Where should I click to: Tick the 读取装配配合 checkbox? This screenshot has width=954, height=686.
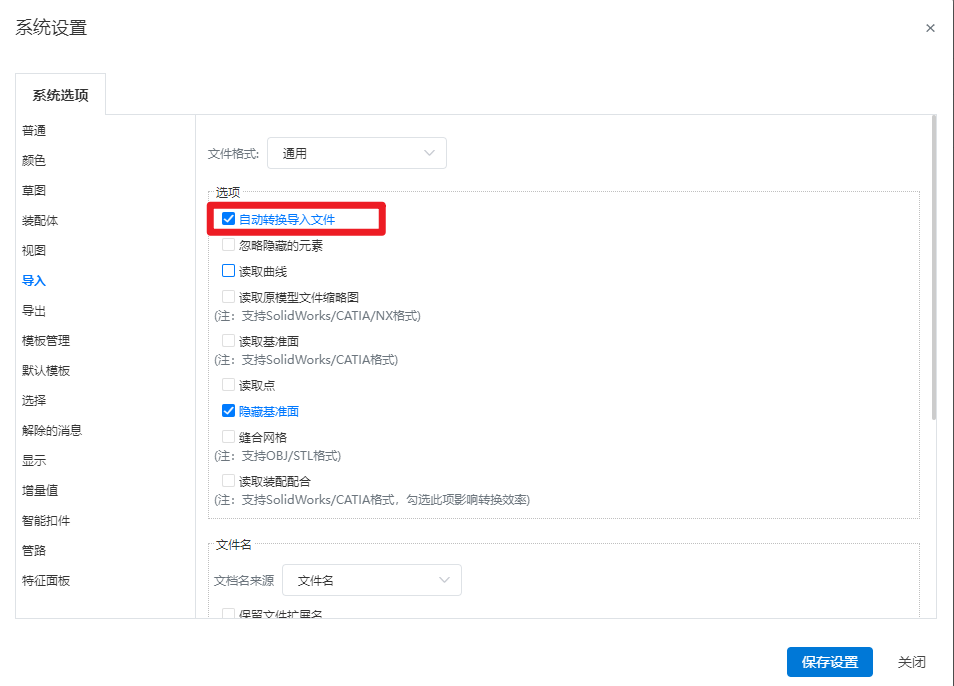tap(229, 481)
